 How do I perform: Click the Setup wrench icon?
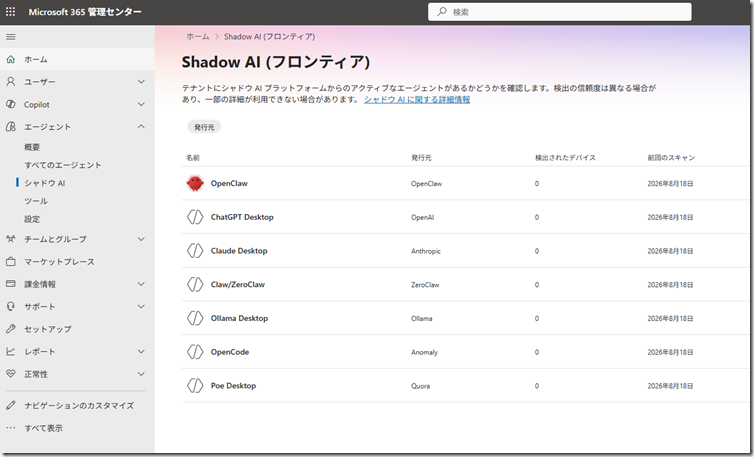[11, 329]
